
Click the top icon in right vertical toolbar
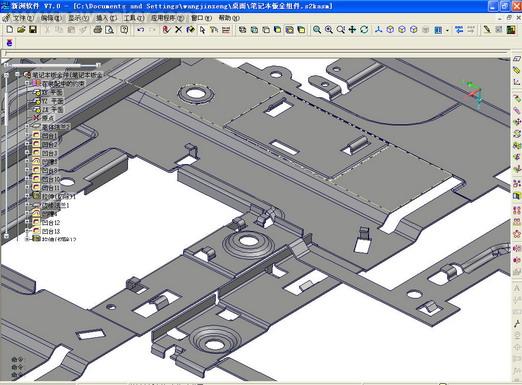pos(516,59)
